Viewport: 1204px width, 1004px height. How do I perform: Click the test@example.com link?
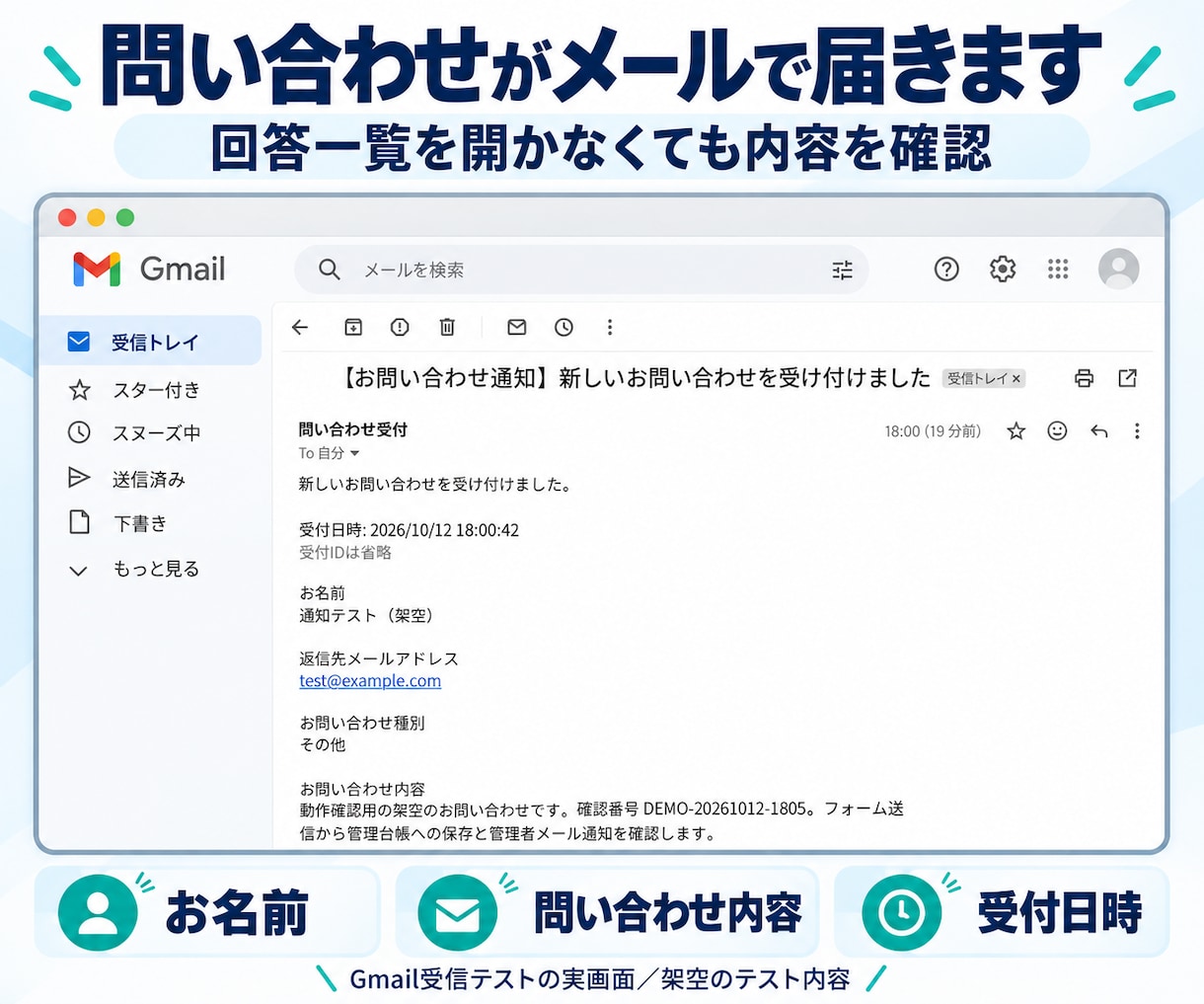[370, 681]
